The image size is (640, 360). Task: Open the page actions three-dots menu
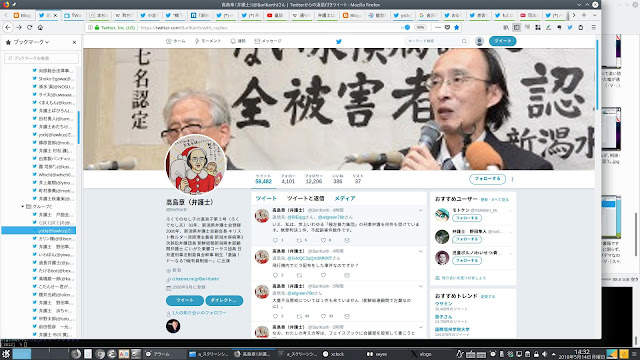click(x=438, y=27)
